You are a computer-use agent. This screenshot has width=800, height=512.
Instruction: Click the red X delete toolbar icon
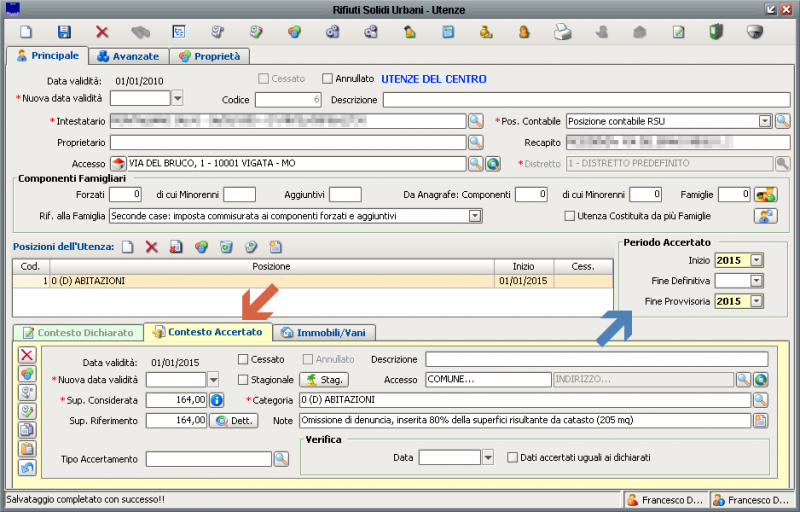click(x=102, y=32)
